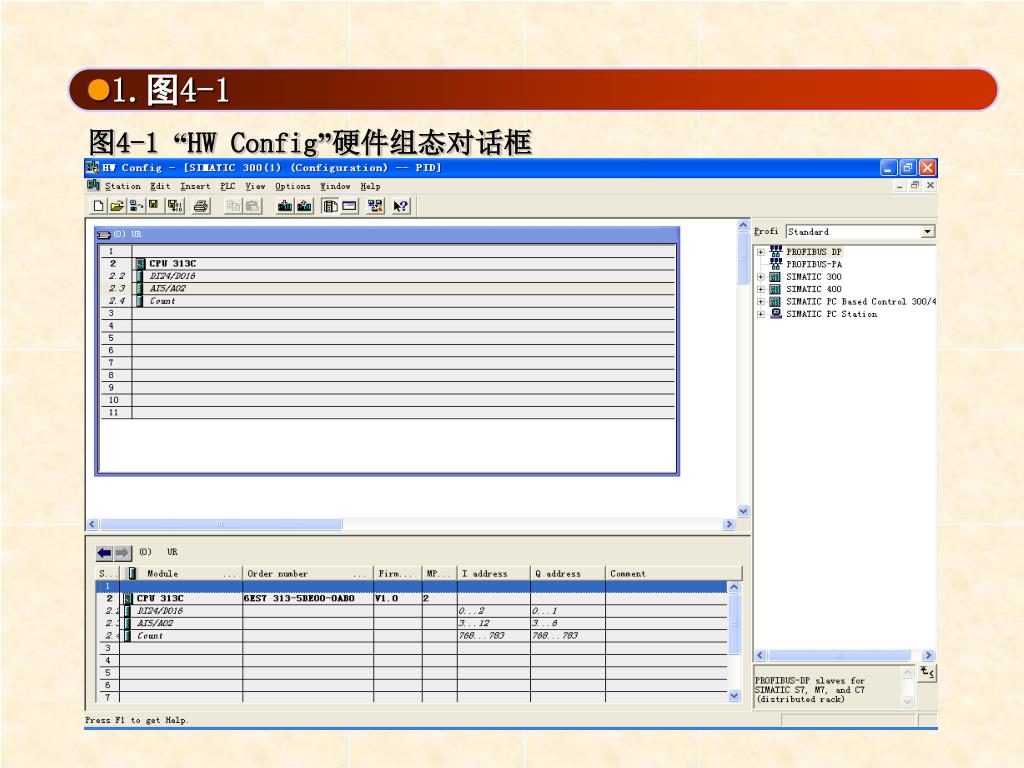Click the Firmware column header
1024x768 pixels.
pos(397,573)
